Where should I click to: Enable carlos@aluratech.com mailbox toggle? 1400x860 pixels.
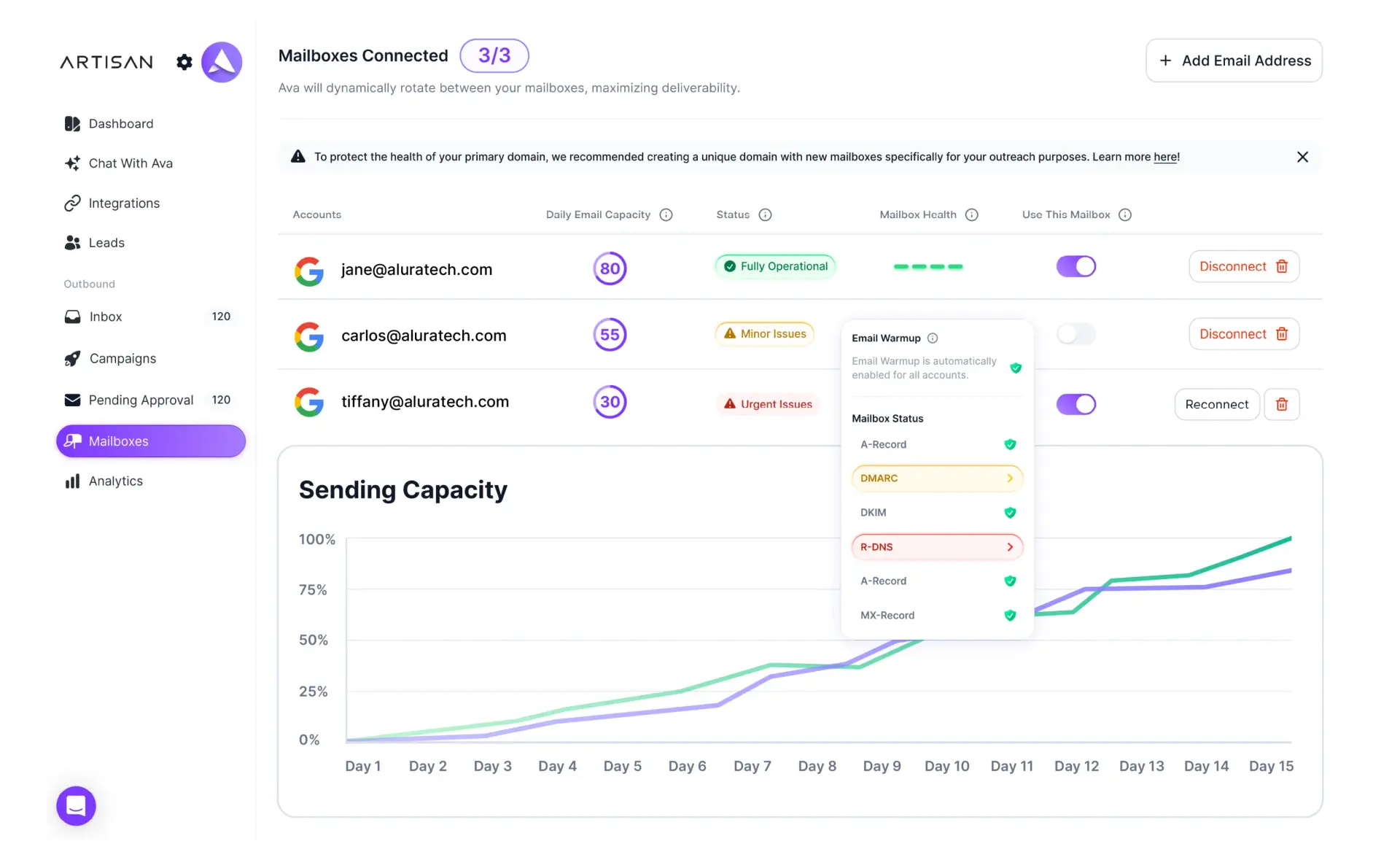1076,334
